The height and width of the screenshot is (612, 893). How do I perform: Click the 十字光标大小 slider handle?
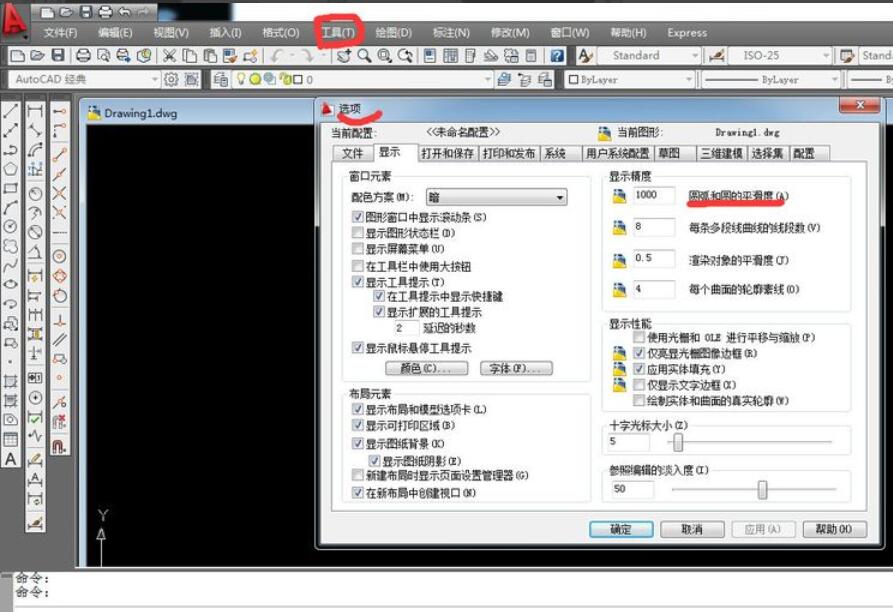point(678,442)
